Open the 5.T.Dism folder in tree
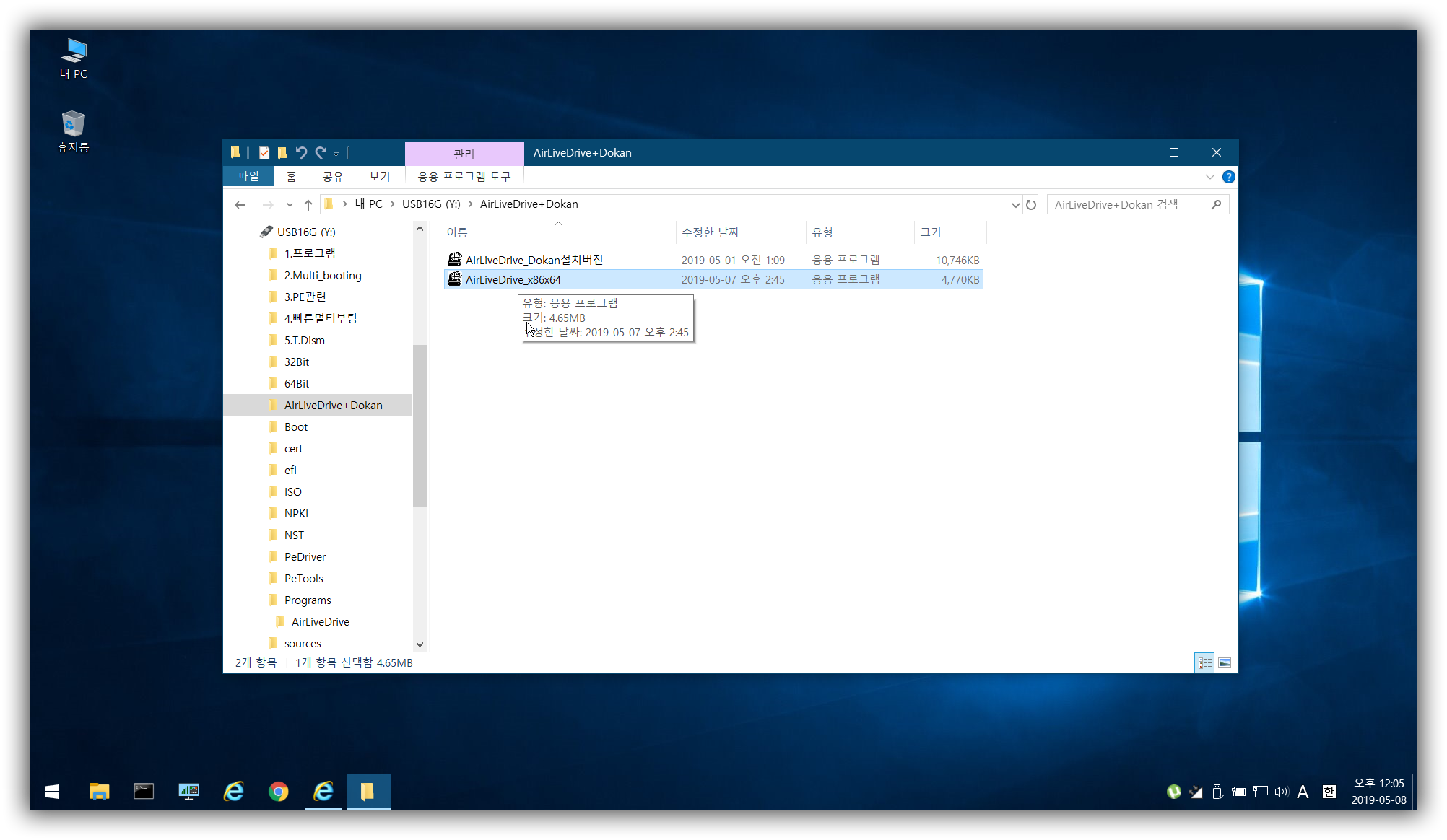The image size is (1447, 840). [304, 341]
